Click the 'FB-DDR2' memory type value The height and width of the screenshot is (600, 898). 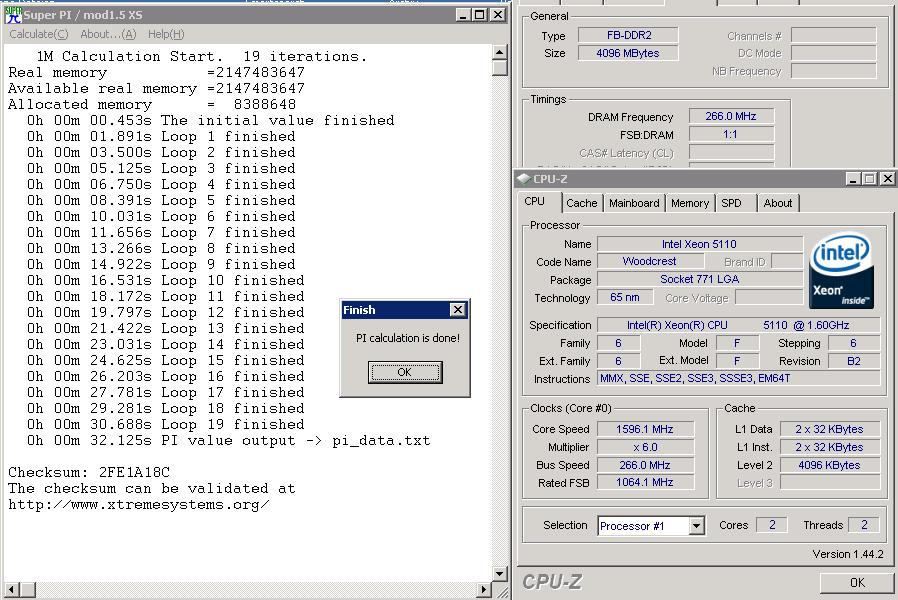coord(628,35)
